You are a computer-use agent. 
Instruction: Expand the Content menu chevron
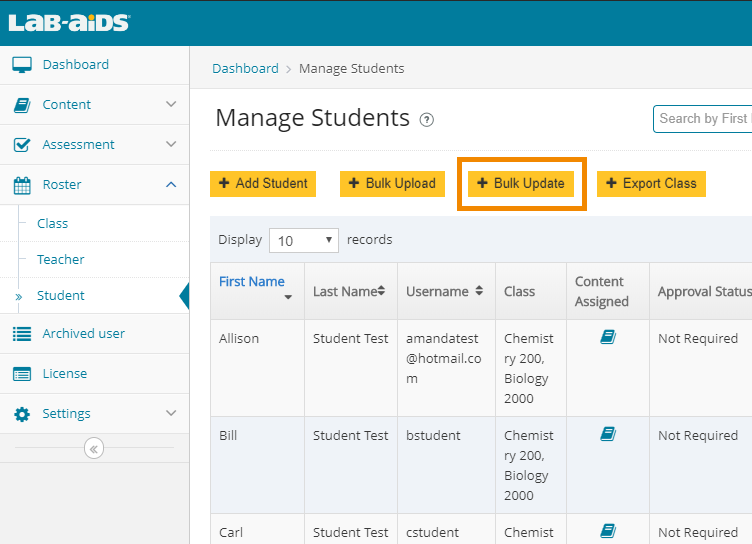pyautogui.click(x=171, y=105)
